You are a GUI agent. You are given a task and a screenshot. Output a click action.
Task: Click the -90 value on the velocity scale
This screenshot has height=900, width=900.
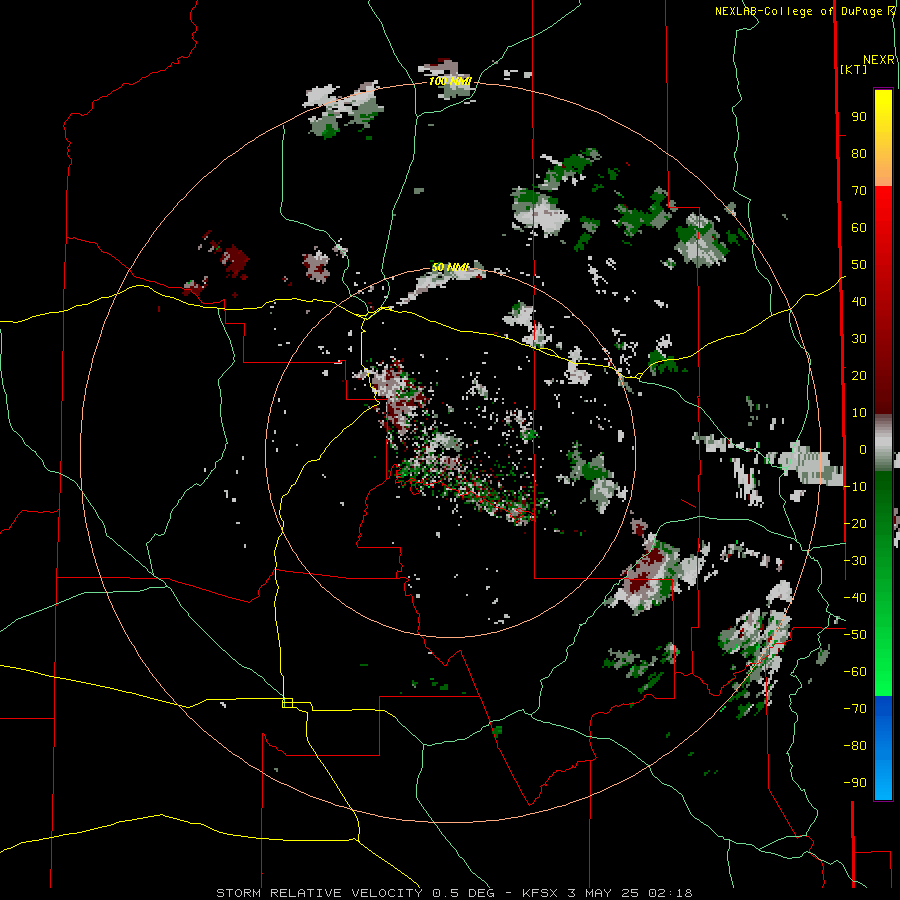click(855, 782)
